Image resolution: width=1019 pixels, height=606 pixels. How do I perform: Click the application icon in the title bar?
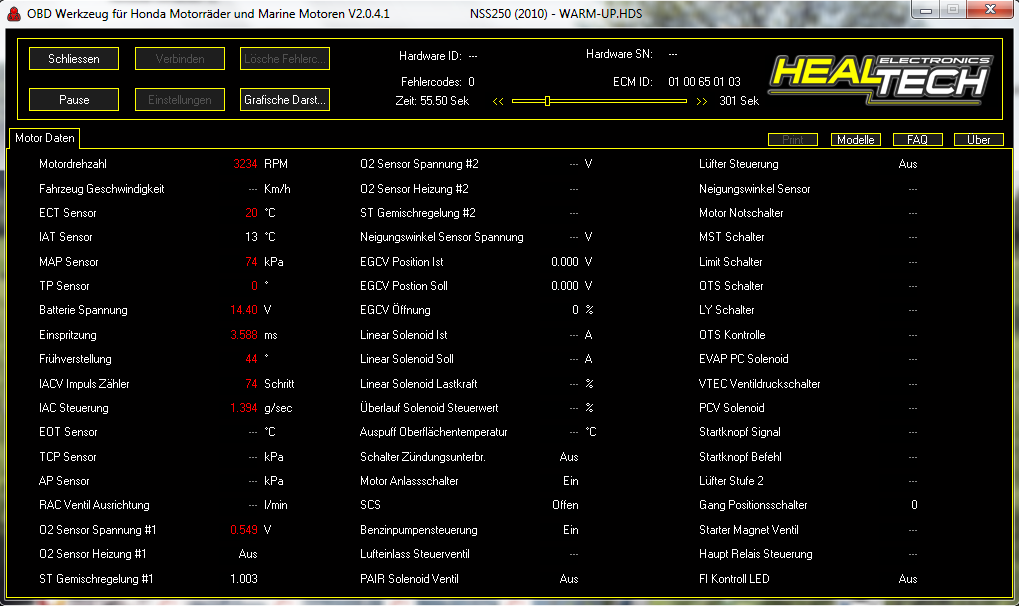click(12, 13)
